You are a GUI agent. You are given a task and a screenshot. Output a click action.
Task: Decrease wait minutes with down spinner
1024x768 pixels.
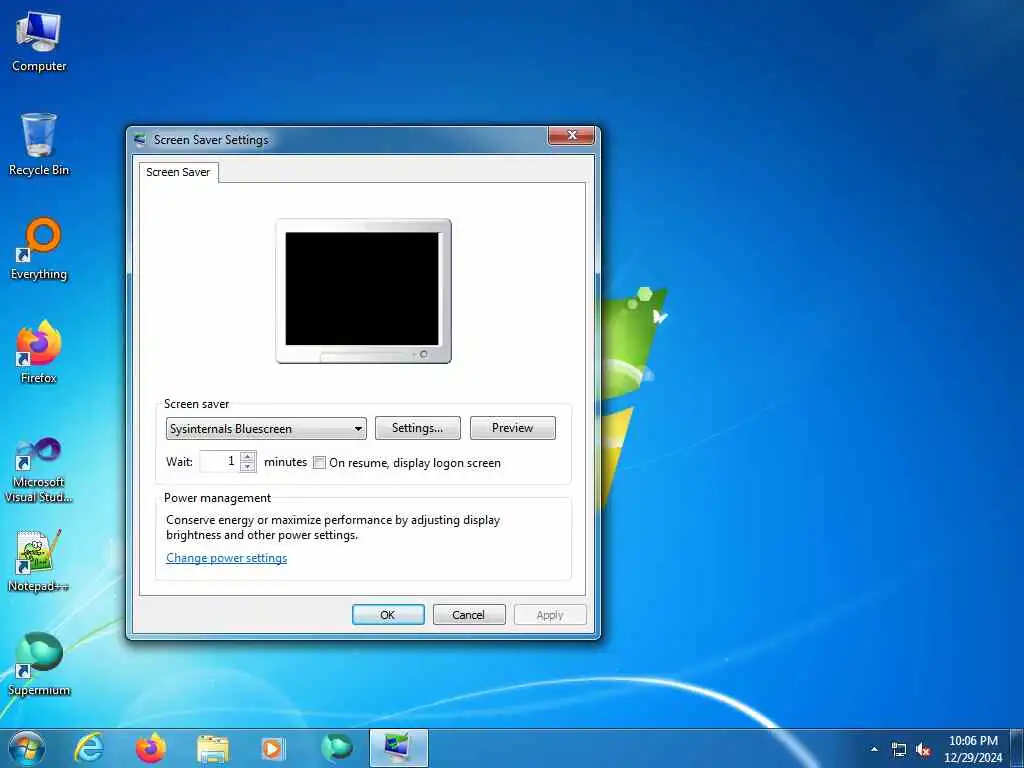click(x=248, y=466)
